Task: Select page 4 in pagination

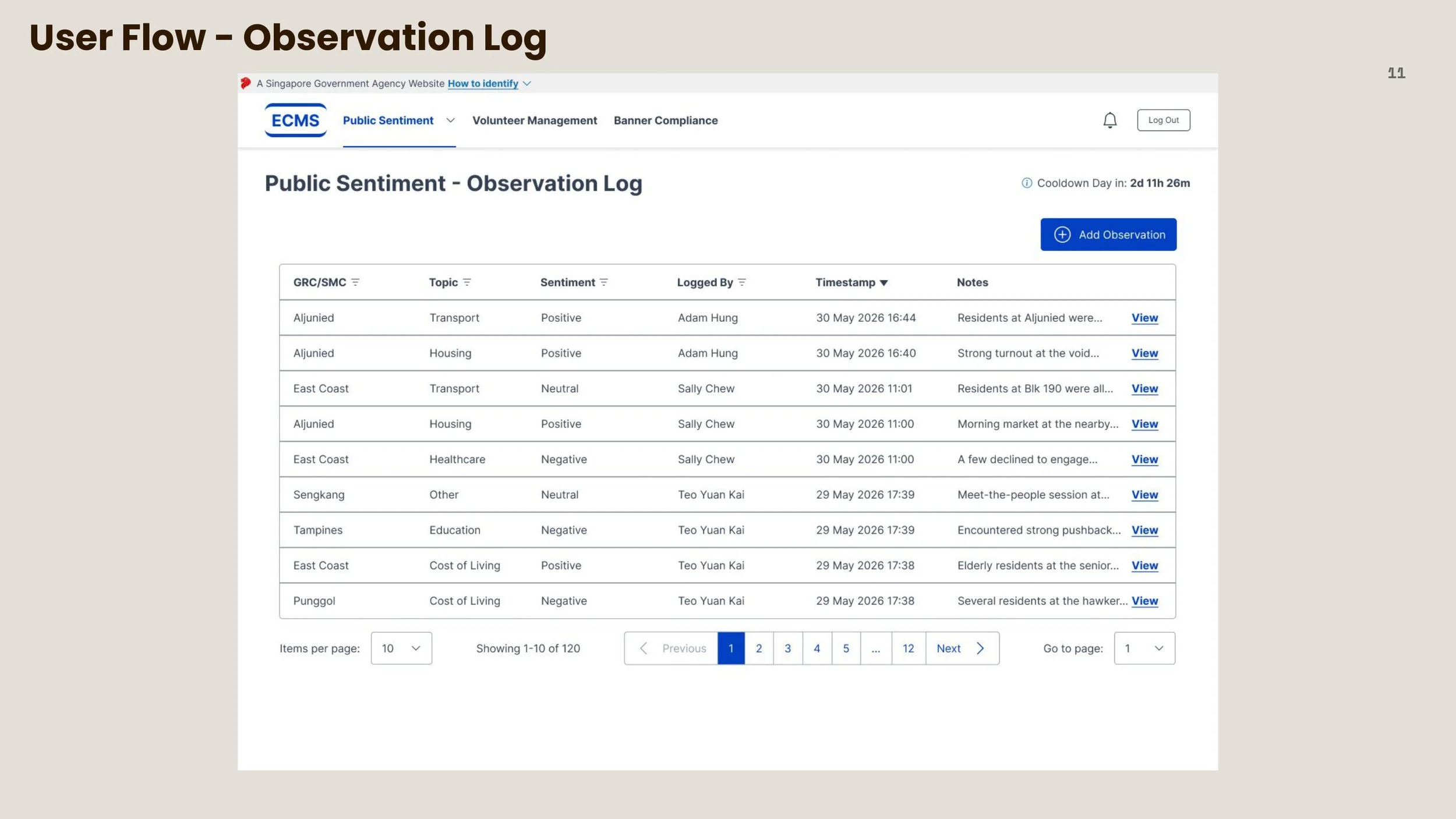Action: pos(817,648)
